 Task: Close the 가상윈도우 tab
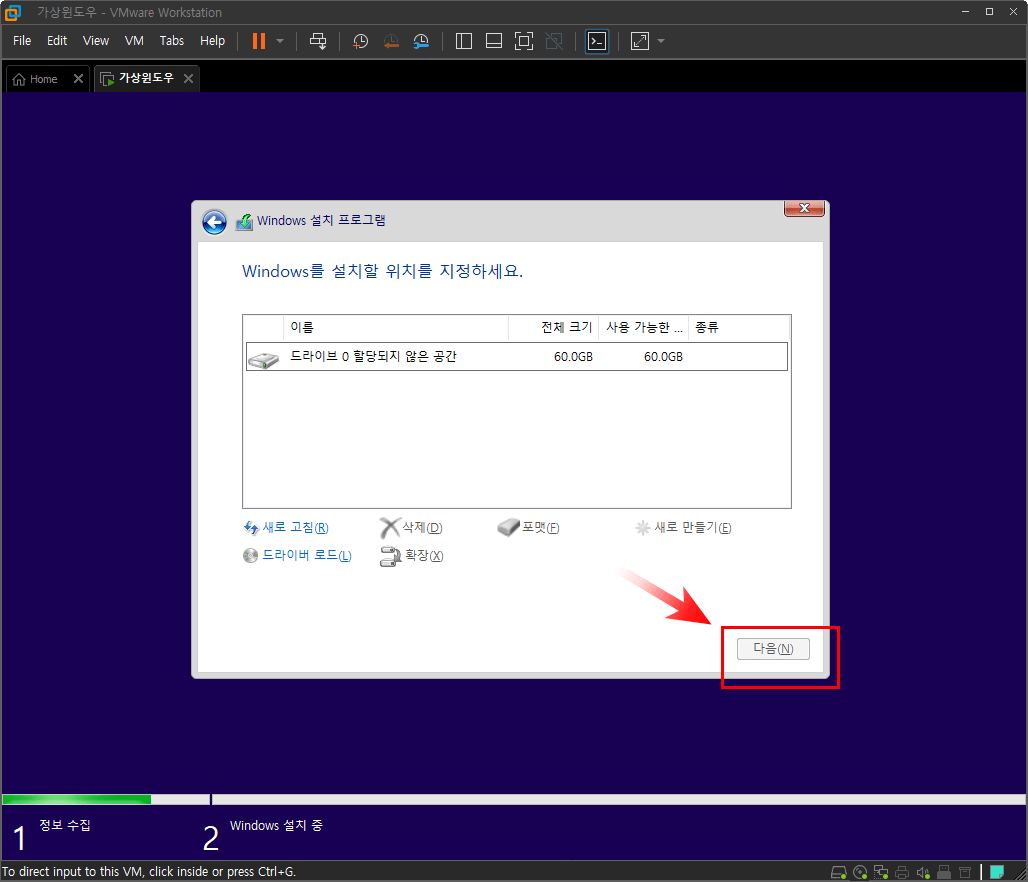pyautogui.click(x=188, y=79)
